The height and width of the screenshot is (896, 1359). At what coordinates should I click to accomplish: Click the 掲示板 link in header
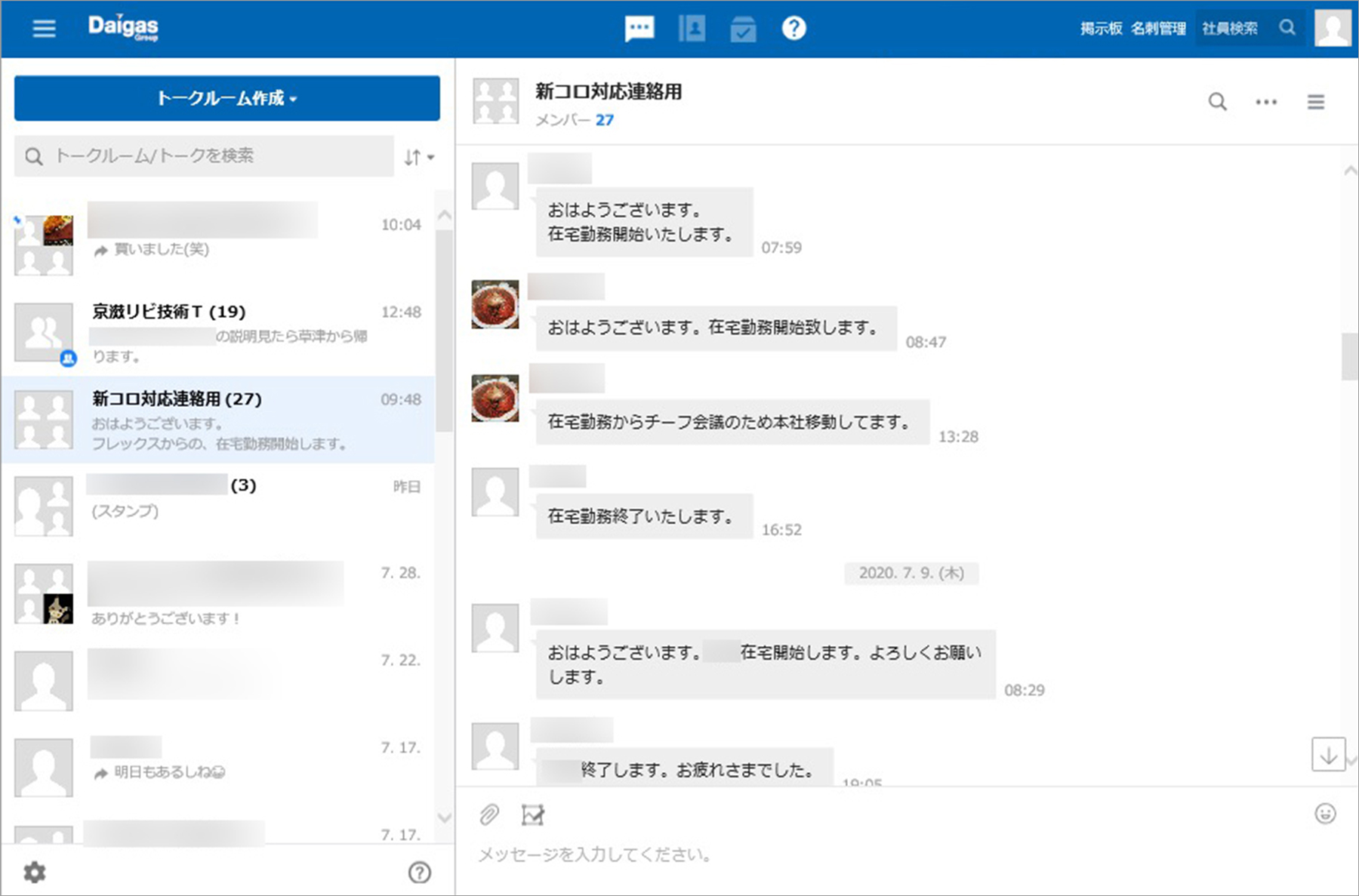[x=1101, y=29]
